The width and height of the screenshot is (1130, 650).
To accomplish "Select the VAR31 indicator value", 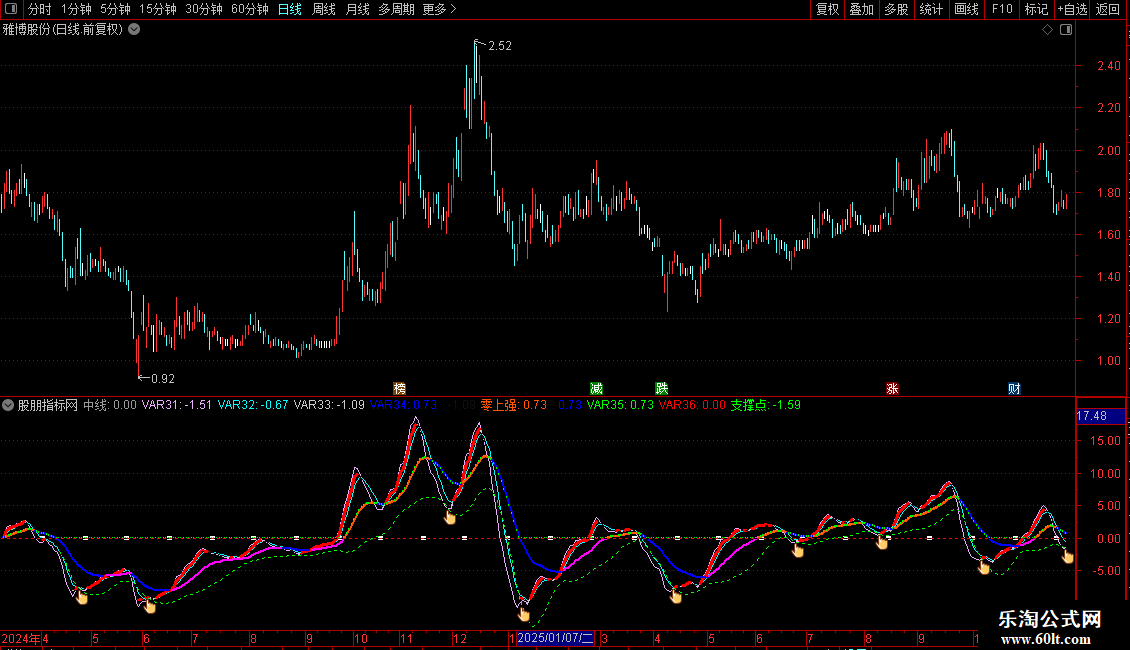I will 177,405.
